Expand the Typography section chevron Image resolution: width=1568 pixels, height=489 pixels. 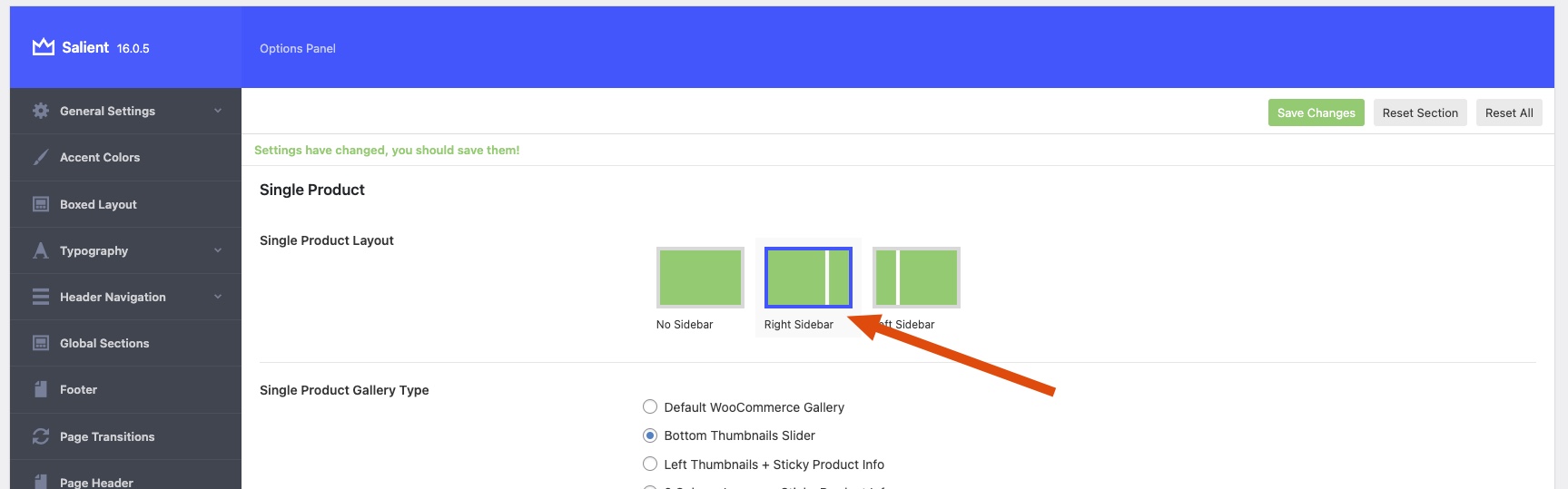point(218,250)
